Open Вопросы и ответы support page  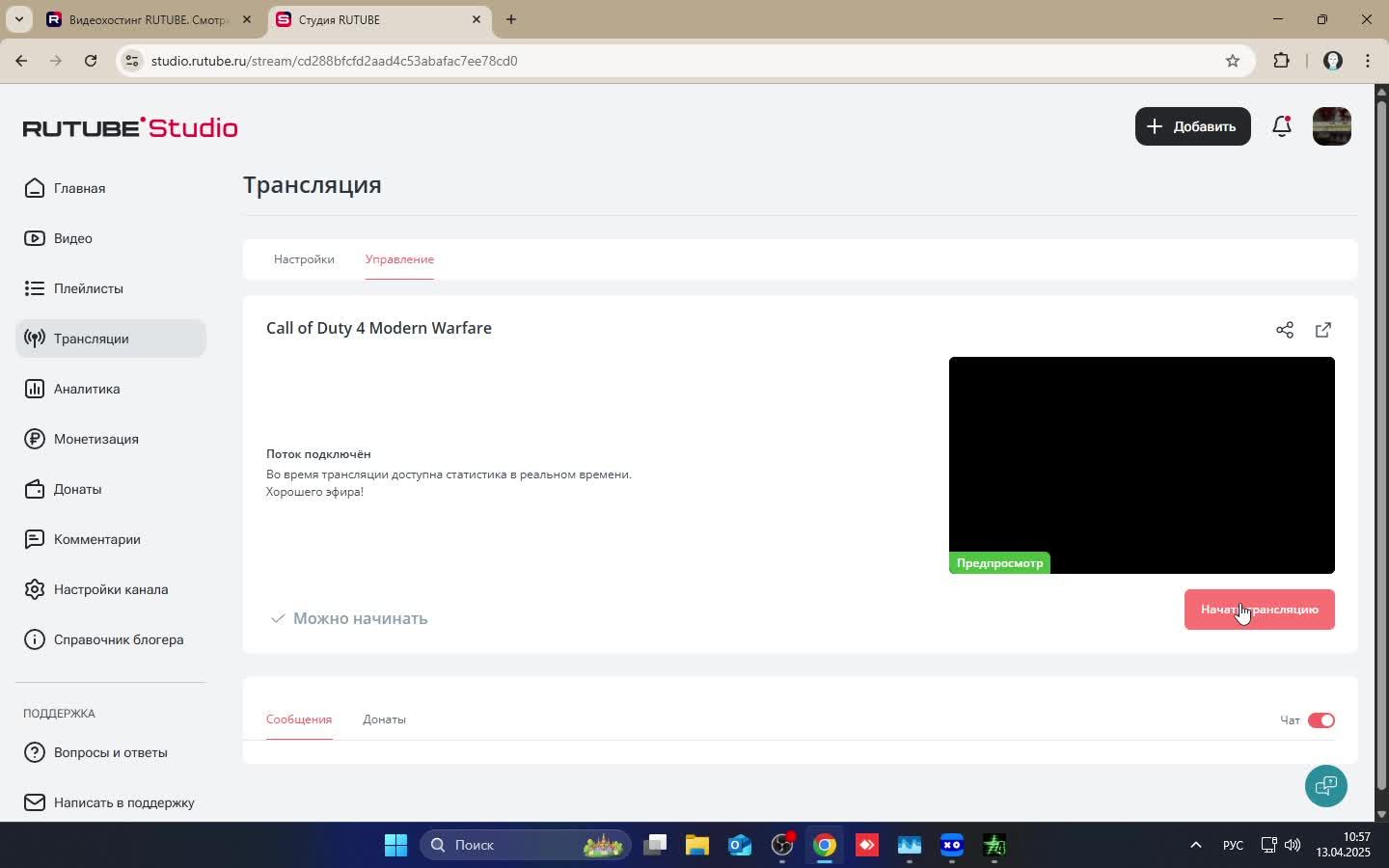tap(110, 752)
